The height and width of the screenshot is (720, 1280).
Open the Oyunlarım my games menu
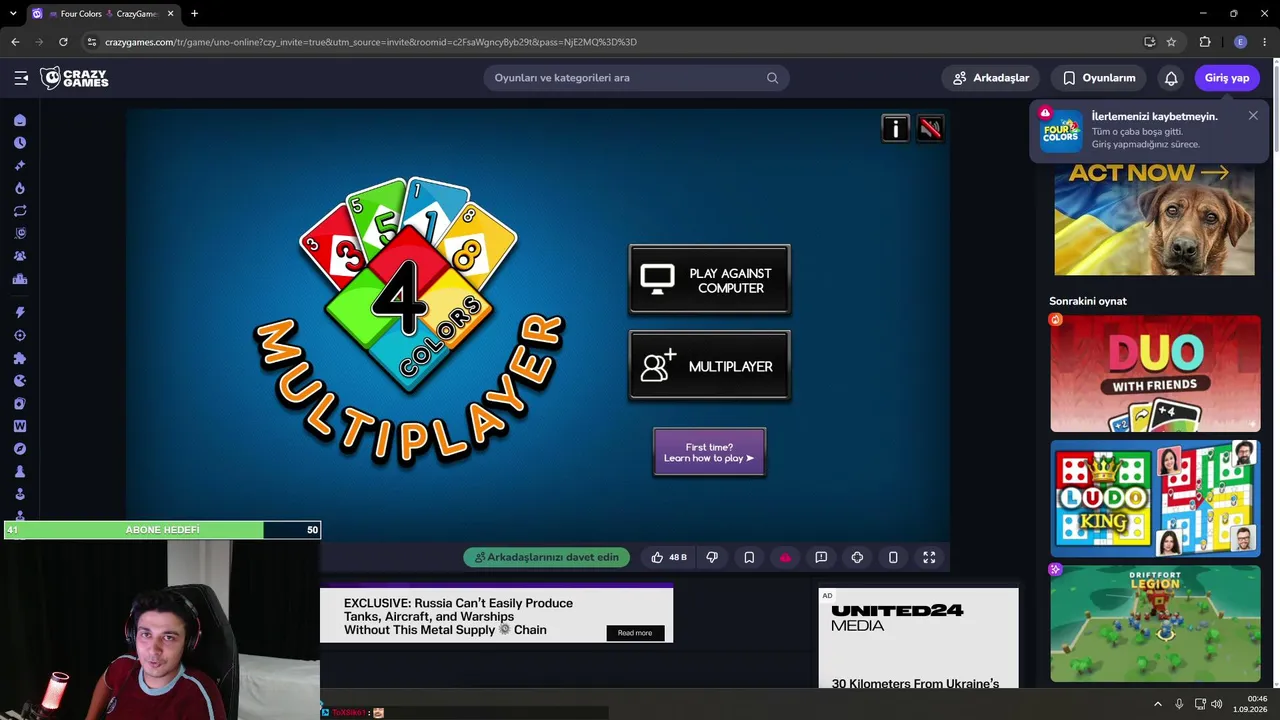click(x=1099, y=78)
